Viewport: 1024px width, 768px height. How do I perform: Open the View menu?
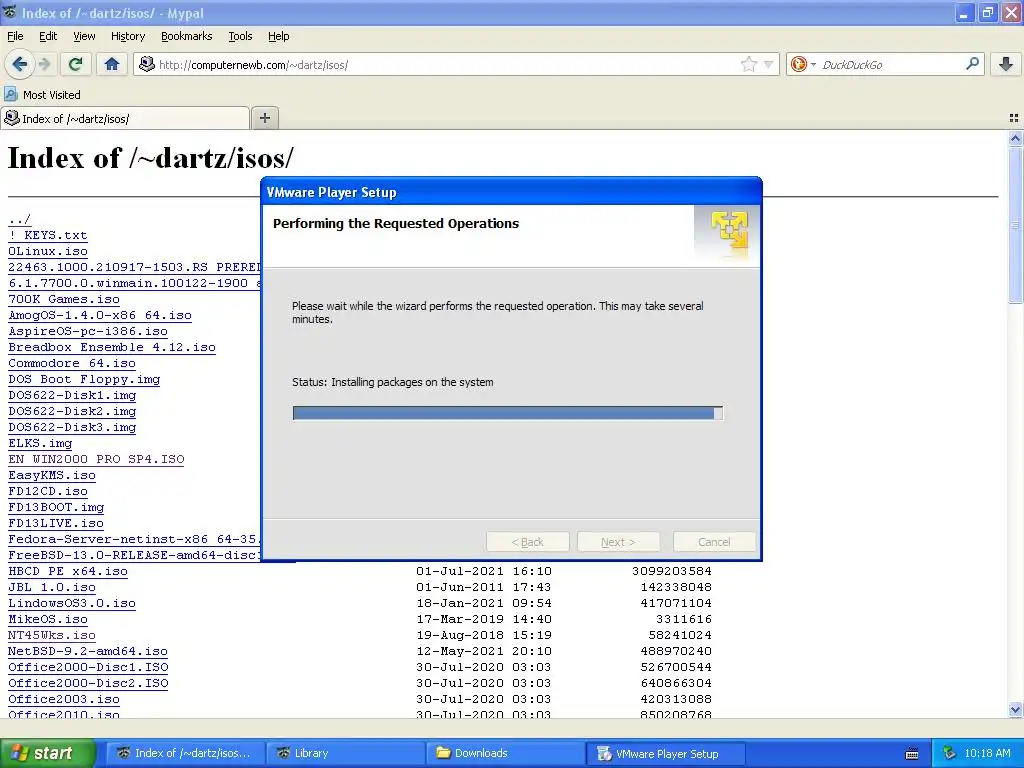tap(84, 36)
